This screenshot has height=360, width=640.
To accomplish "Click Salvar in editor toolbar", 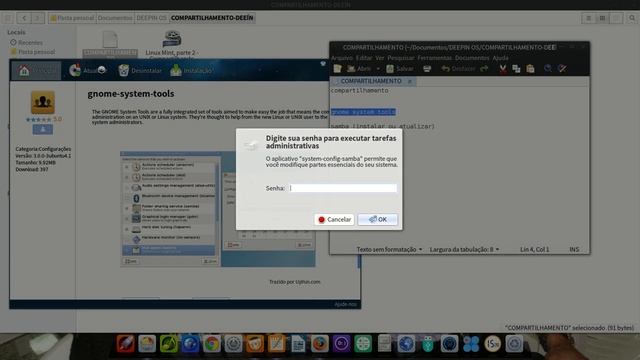I will tap(400, 69).
